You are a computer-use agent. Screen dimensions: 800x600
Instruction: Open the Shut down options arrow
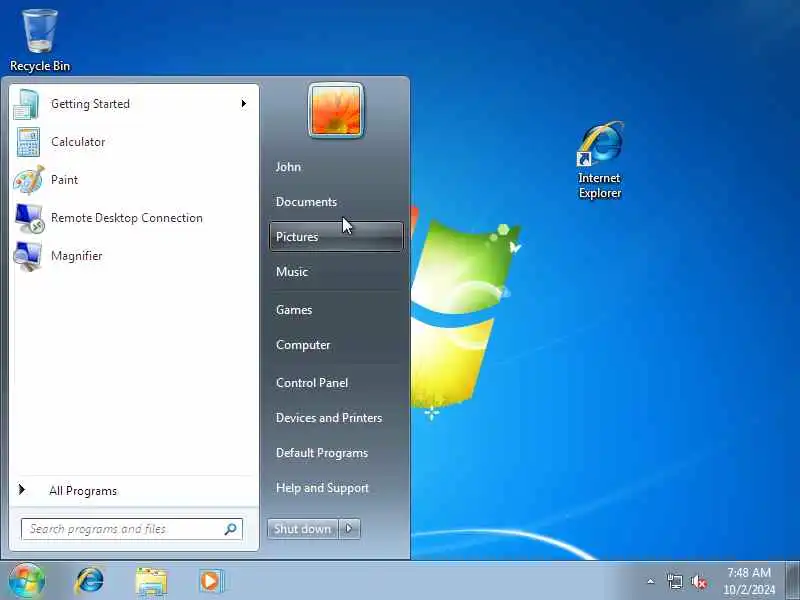tap(349, 529)
